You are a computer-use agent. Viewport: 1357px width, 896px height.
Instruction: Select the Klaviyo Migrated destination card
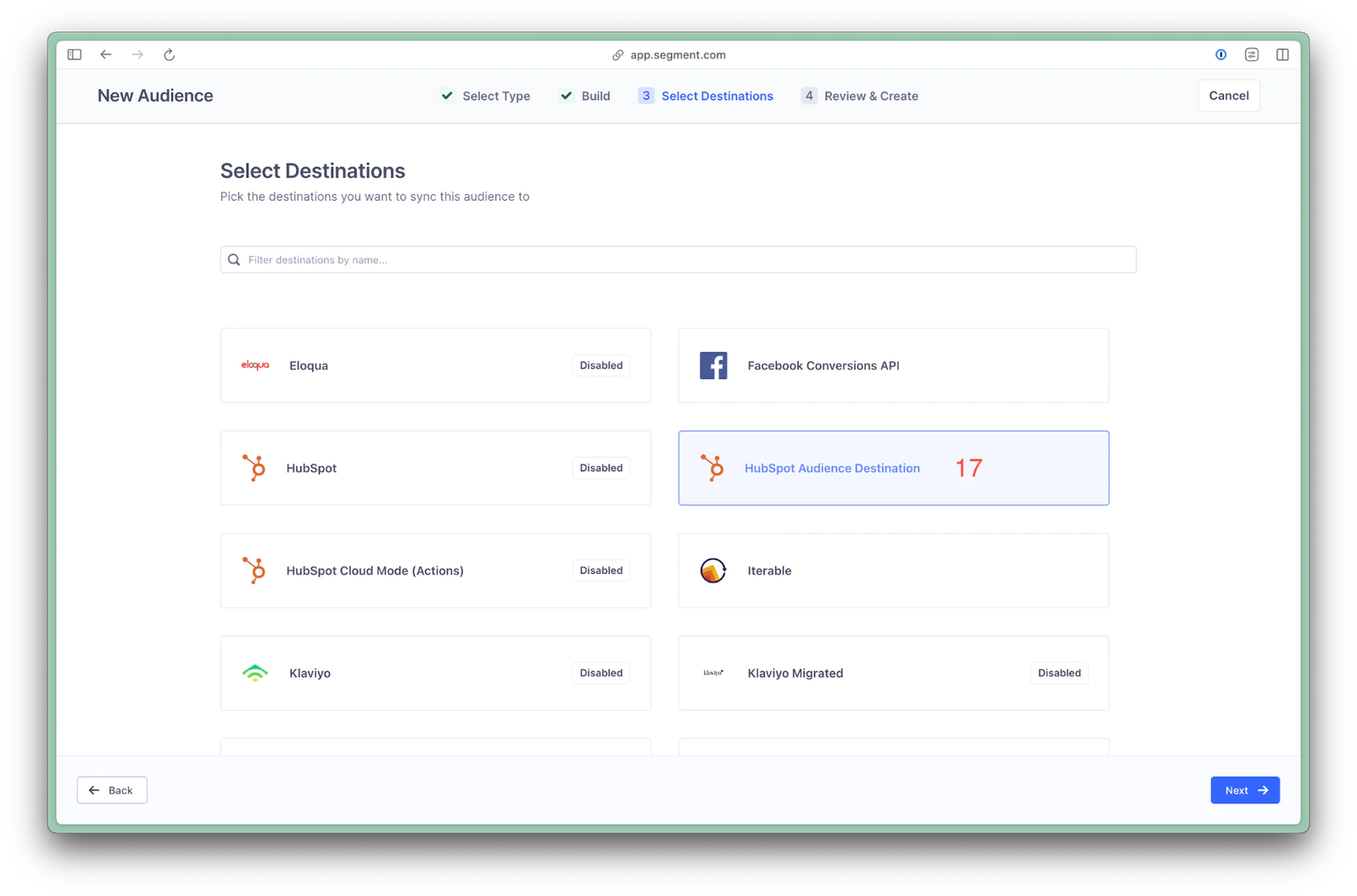click(x=892, y=673)
